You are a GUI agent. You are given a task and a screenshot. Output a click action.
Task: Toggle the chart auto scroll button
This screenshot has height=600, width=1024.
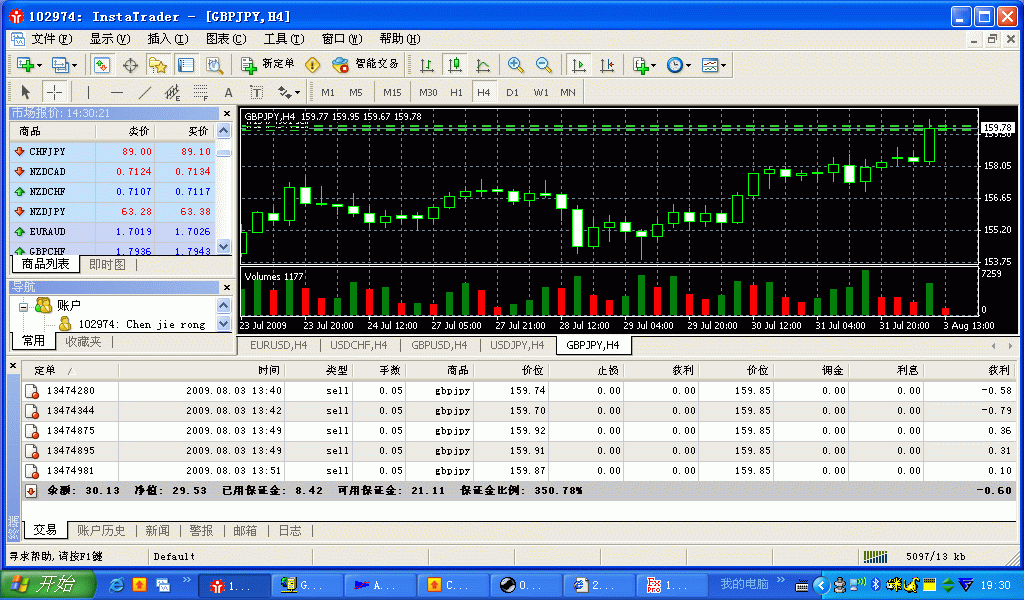click(578, 65)
